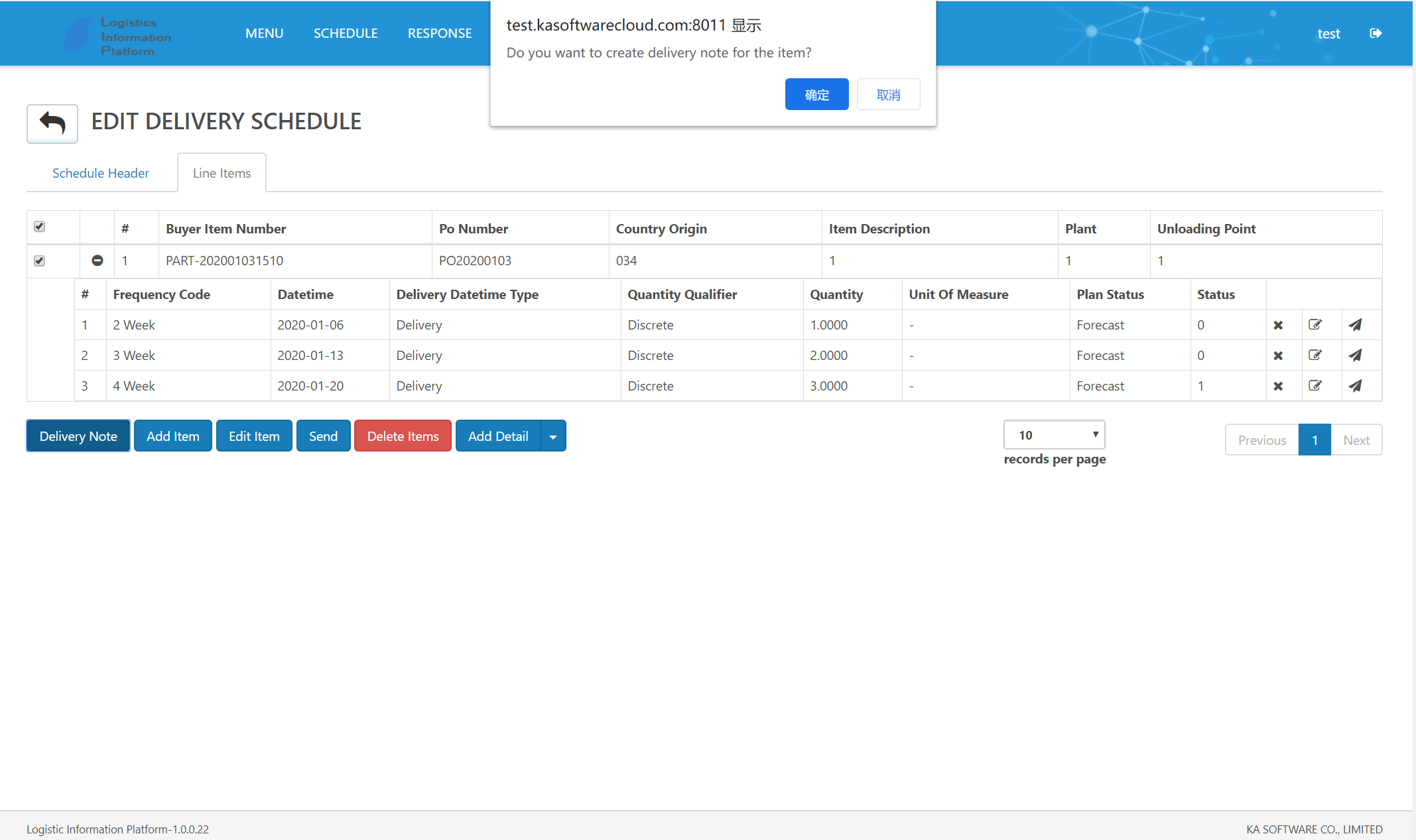The height and width of the screenshot is (840, 1416).
Task: Edit the 3 Week detail row
Action: coord(1315,355)
